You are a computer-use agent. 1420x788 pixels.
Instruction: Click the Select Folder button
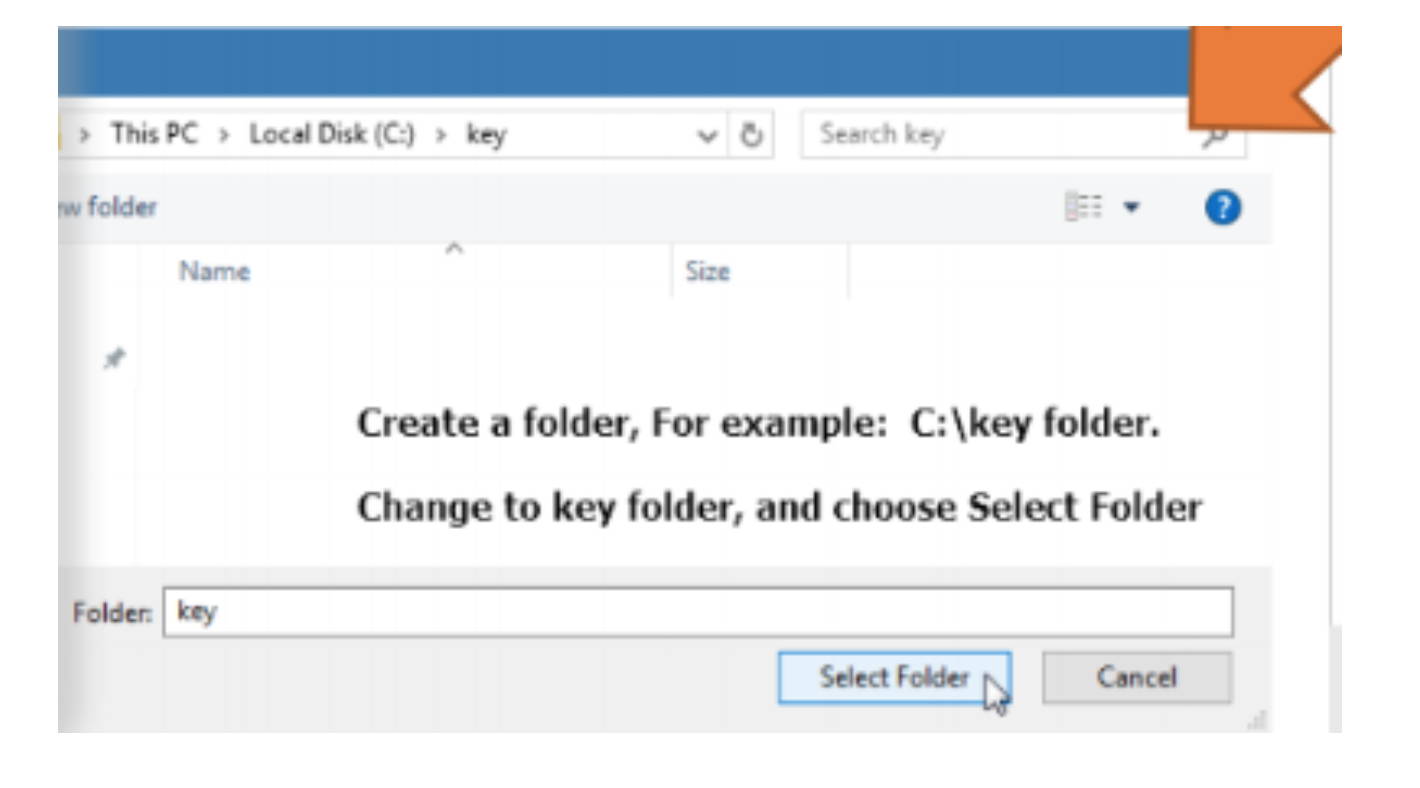pos(894,678)
